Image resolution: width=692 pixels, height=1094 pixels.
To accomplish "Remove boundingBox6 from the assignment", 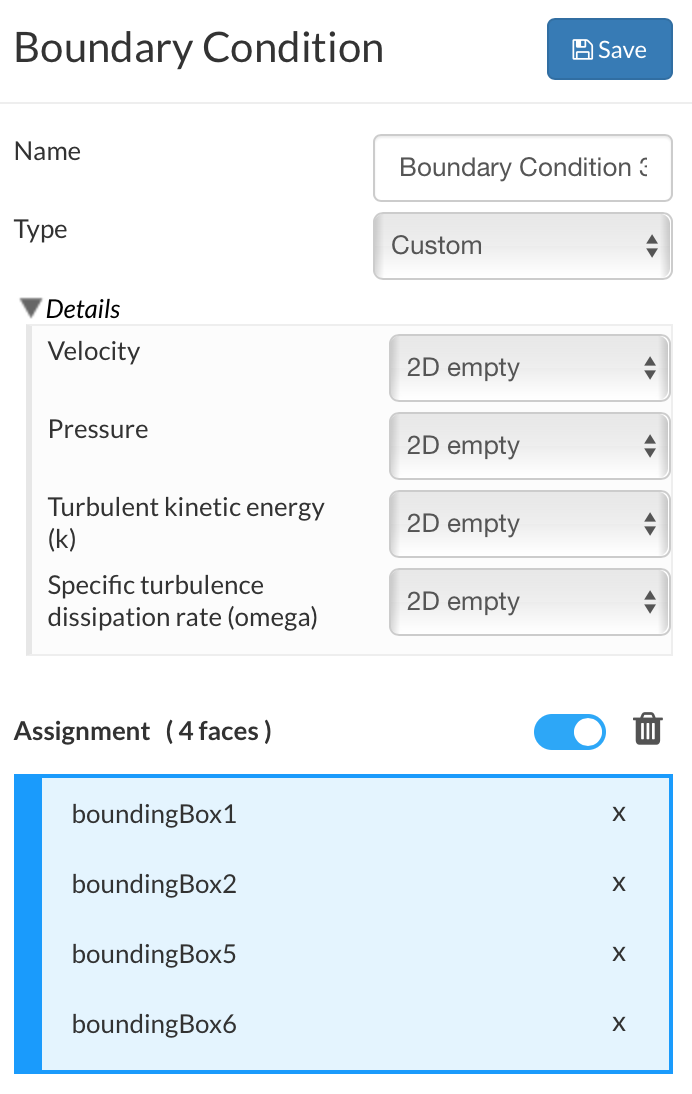I will pyautogui.click(x=619, y=1024).
